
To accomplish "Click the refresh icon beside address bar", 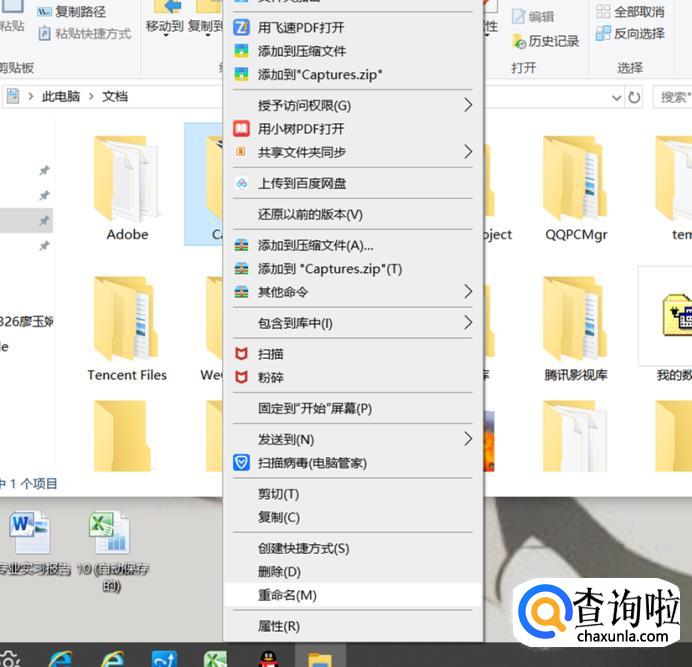I will point(634,97).
